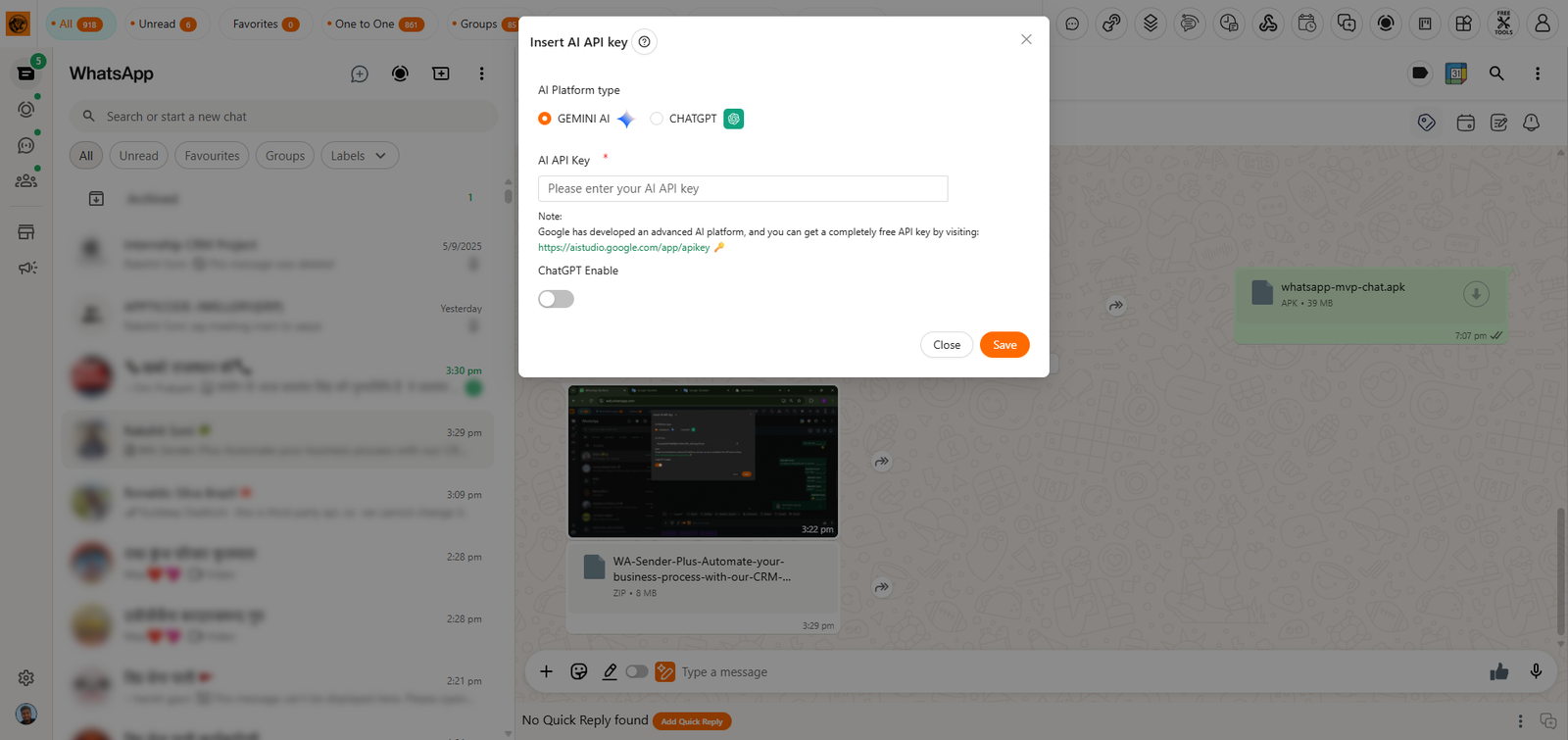Click the AI API Key input field
Image resolution: width=1568 pixels, height=740 pixels.
(x=743, y=188)
